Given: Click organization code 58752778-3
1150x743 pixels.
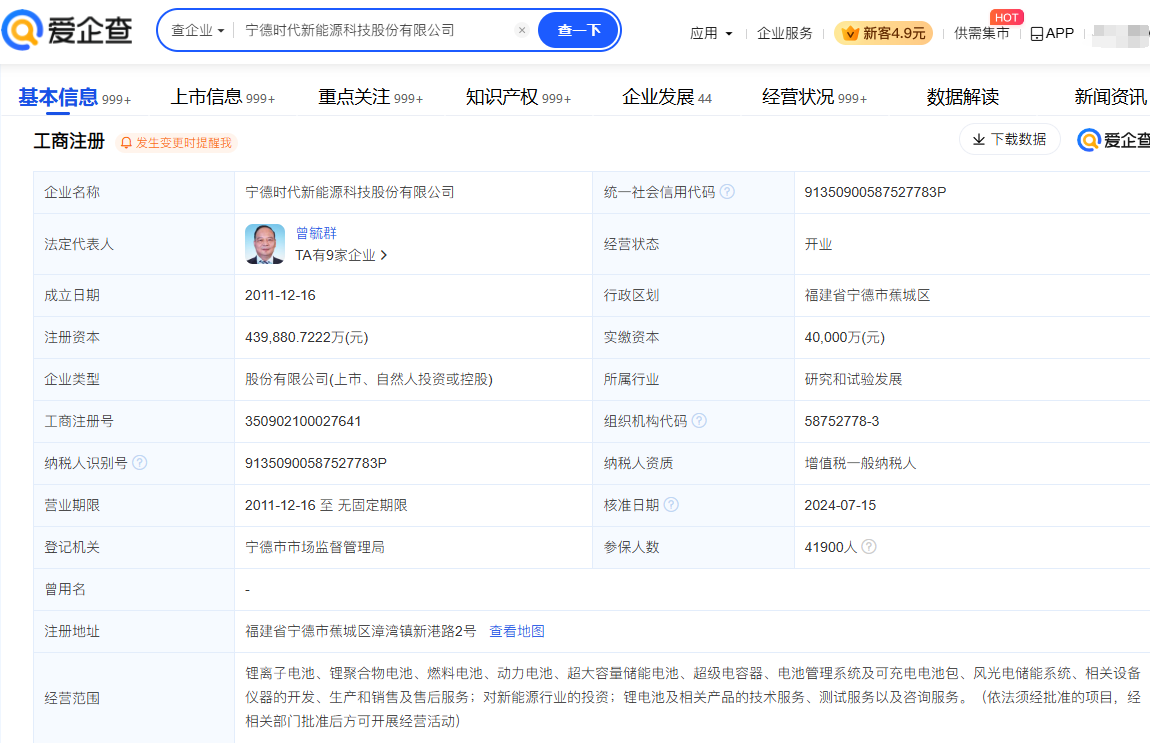Looking at the screenshot, I should (842, 421).
